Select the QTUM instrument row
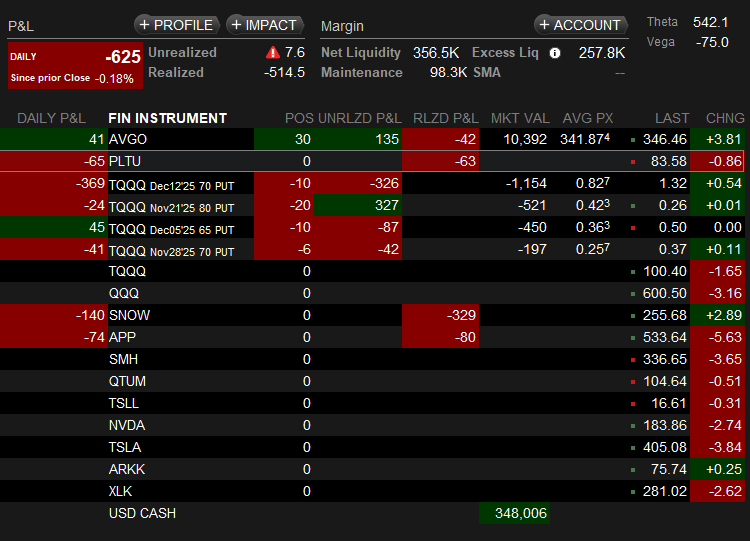The width and height of the screenshot is (750, 541). coord(372,381)
